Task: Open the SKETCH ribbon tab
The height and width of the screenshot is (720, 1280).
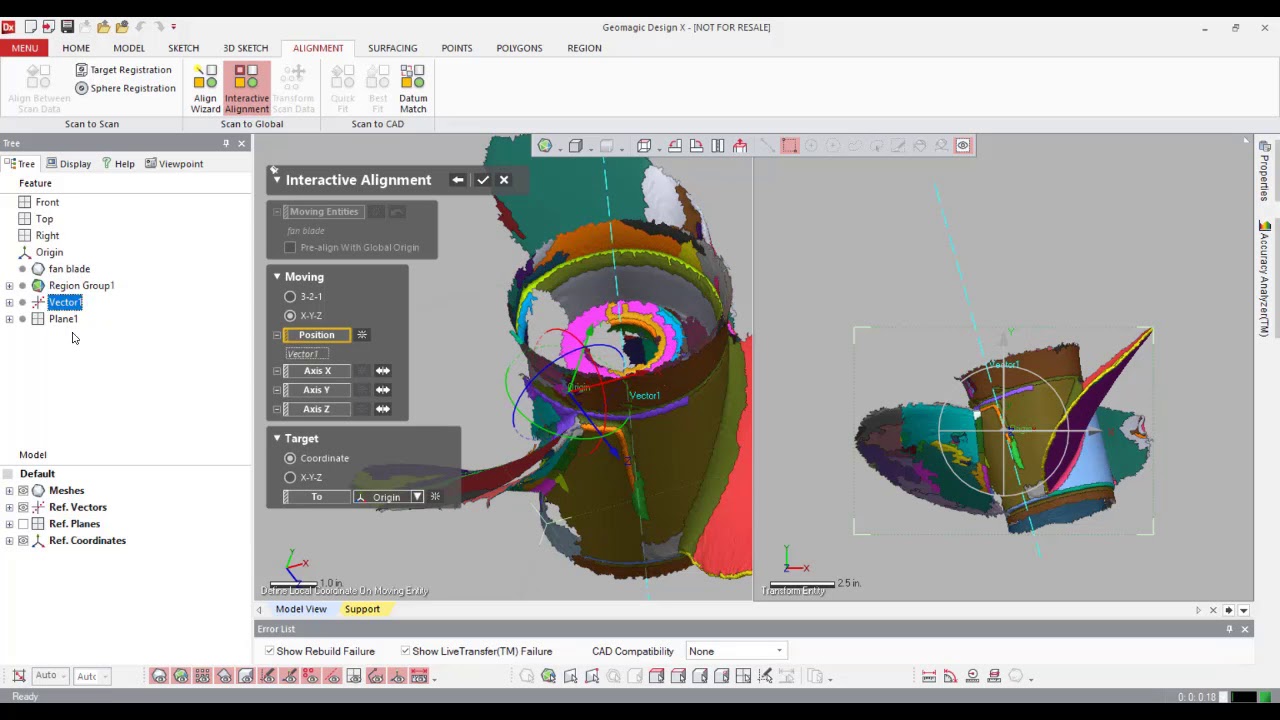Action: (183, 48)
